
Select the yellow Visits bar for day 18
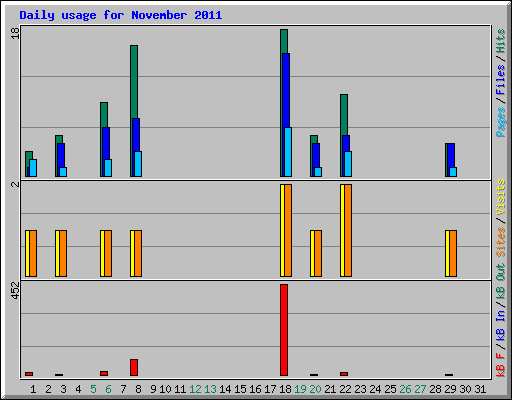pos(282,230)
